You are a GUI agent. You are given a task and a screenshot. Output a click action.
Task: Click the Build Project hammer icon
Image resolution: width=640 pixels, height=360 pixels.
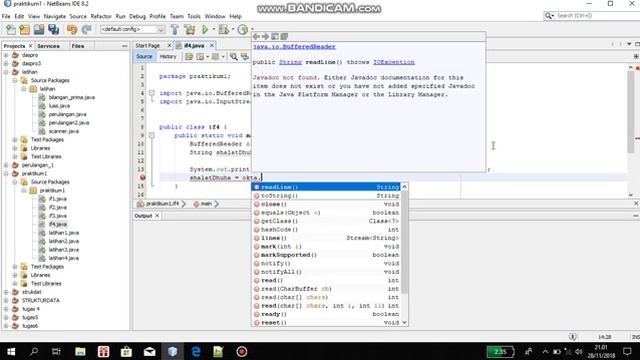[175, 29]
